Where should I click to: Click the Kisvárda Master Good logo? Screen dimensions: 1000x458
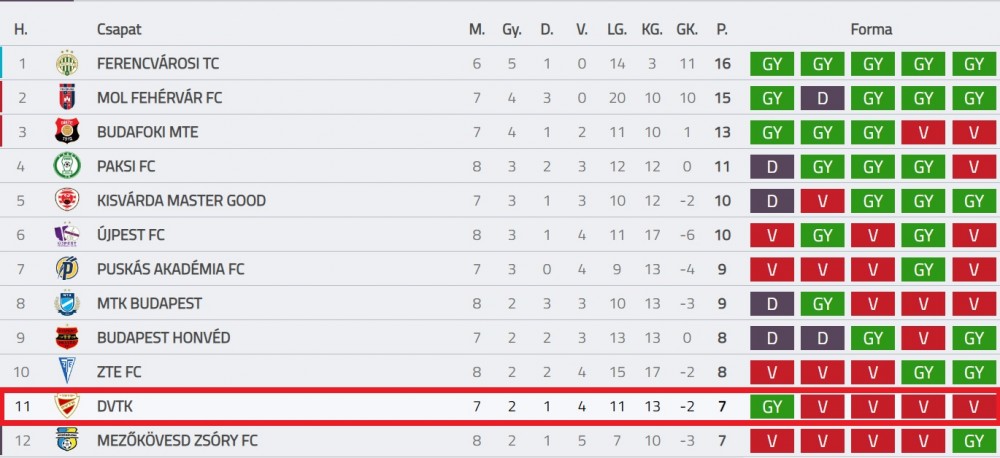click(x=66, y=200)
